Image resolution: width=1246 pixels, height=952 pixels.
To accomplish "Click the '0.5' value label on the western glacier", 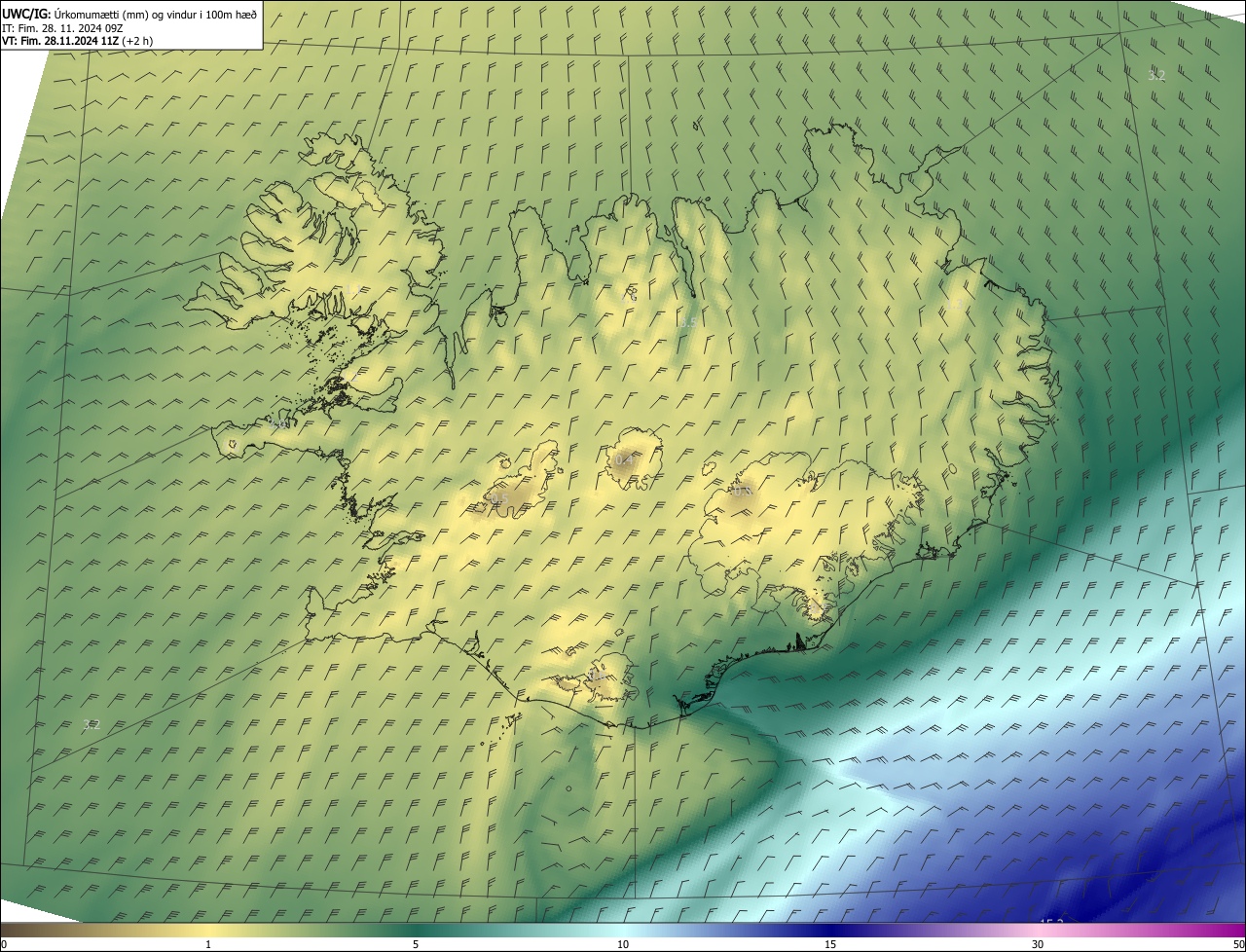I will click(x=498, y=499).
